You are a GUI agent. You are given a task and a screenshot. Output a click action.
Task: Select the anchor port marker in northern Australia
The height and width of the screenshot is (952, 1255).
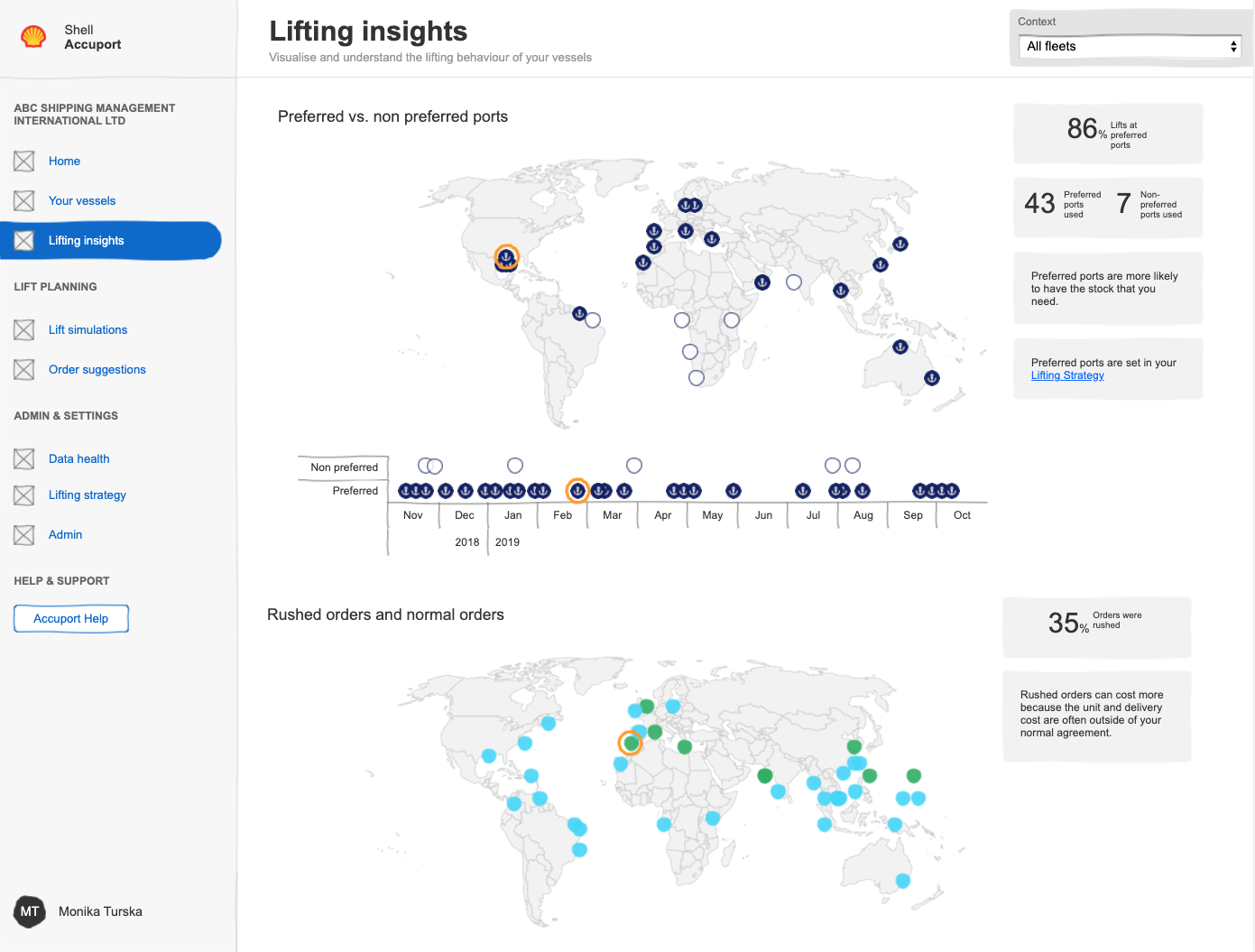click(900, 347)
